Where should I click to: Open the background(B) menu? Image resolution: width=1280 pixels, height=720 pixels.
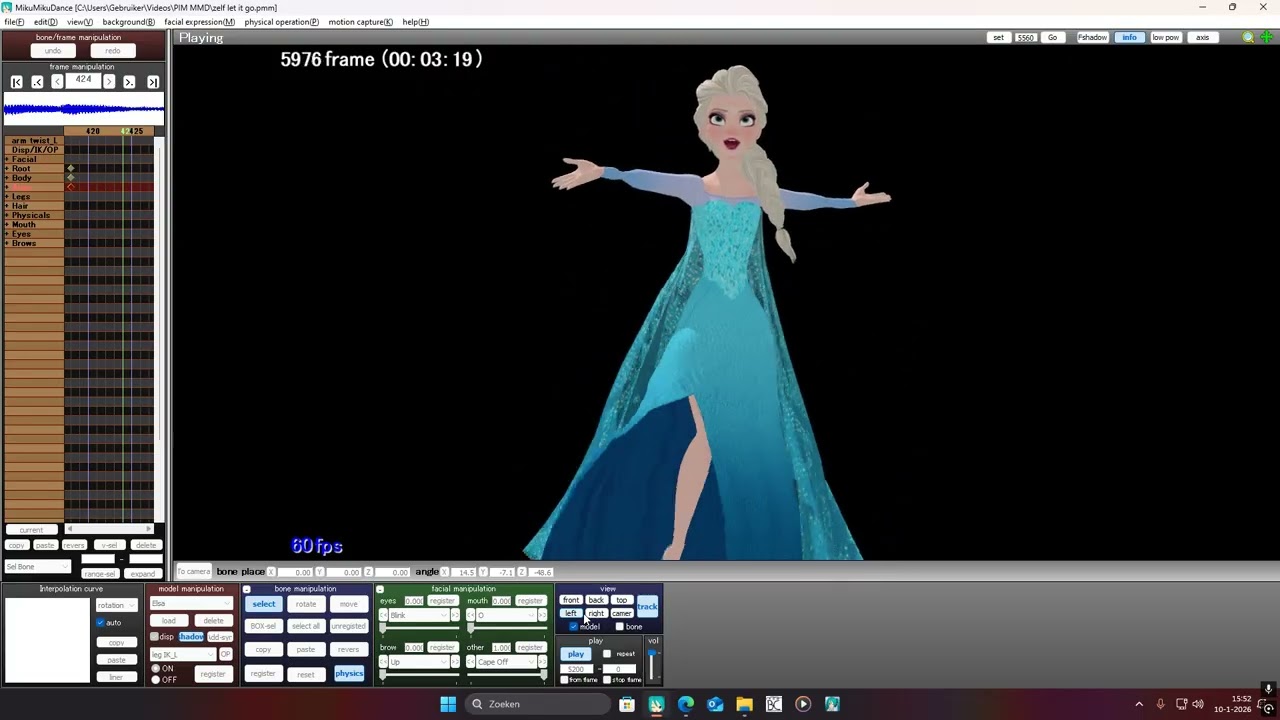coord(128,22)
